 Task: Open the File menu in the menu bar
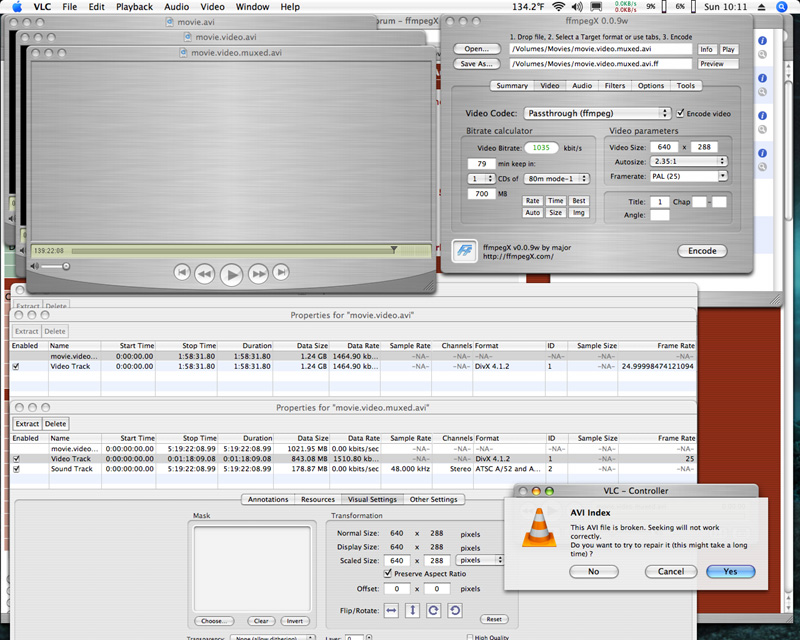click(x=69, y=7)
